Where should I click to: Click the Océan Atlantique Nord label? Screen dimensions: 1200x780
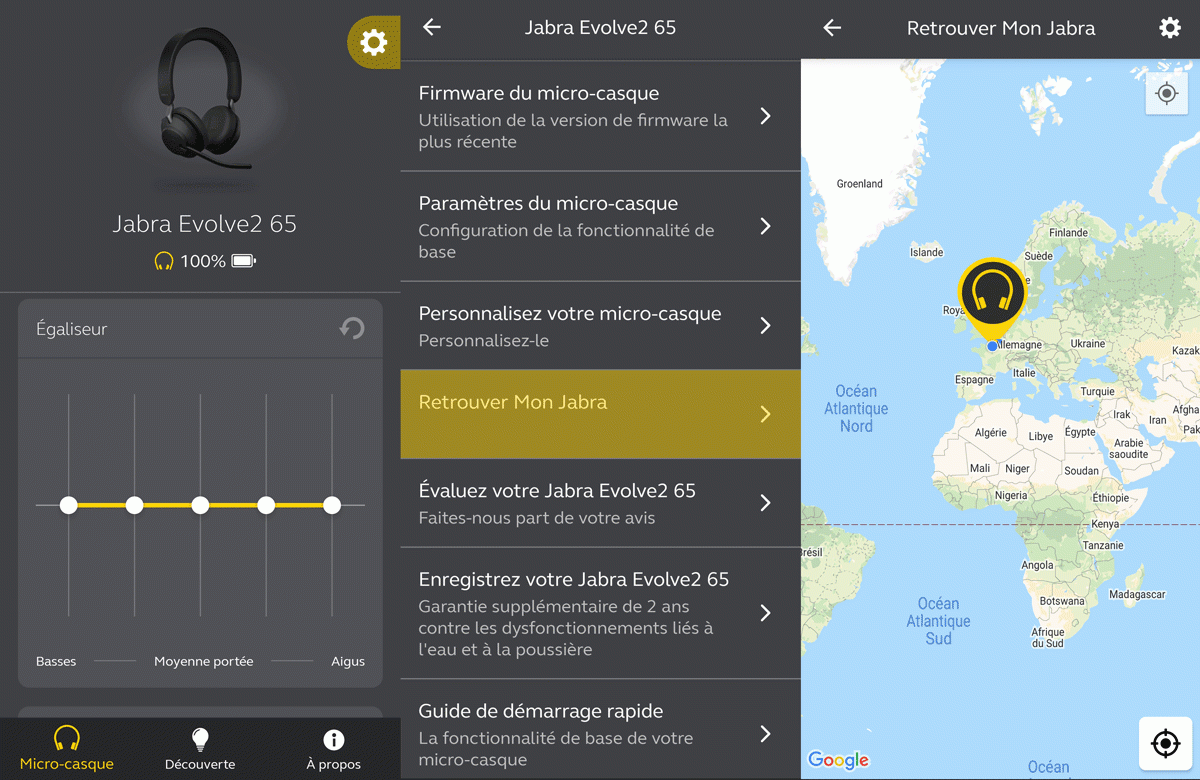point(856,409)
